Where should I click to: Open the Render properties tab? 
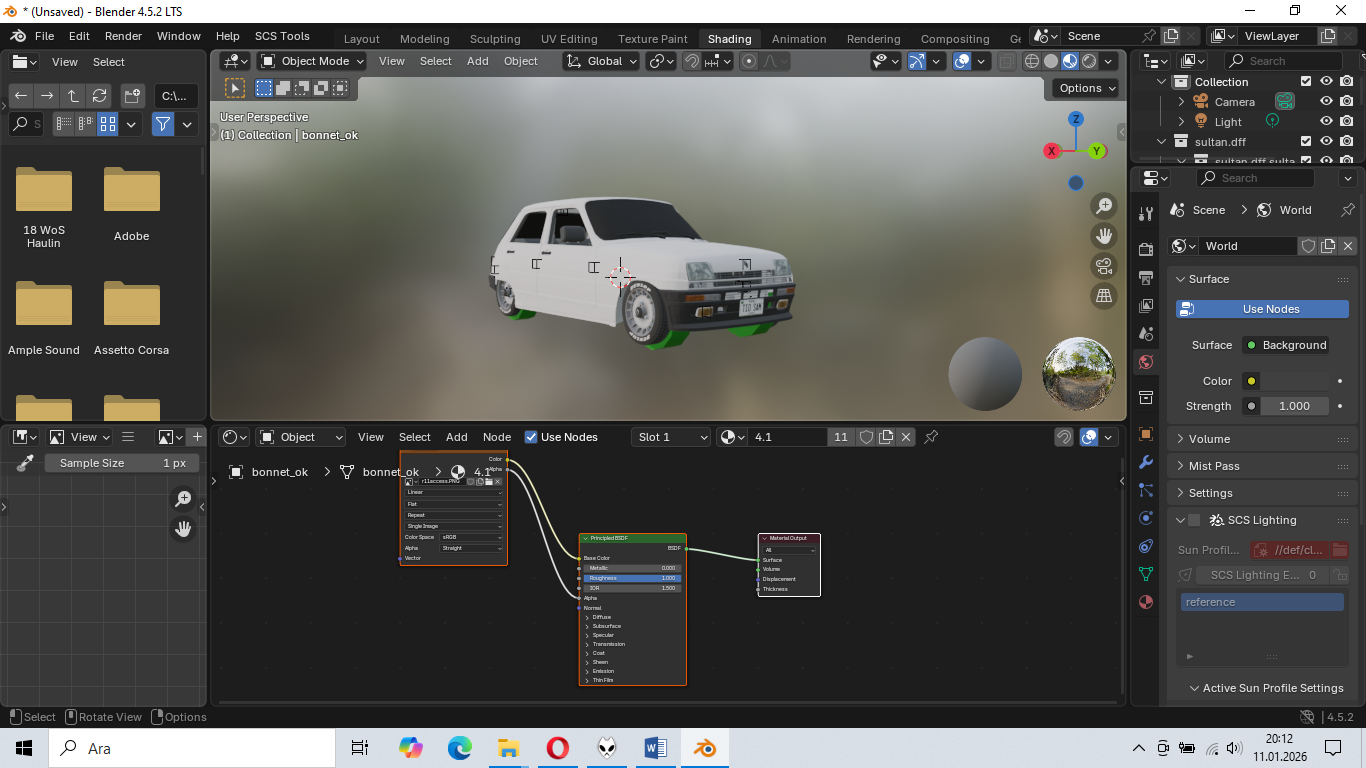(x=1146, y=249)
